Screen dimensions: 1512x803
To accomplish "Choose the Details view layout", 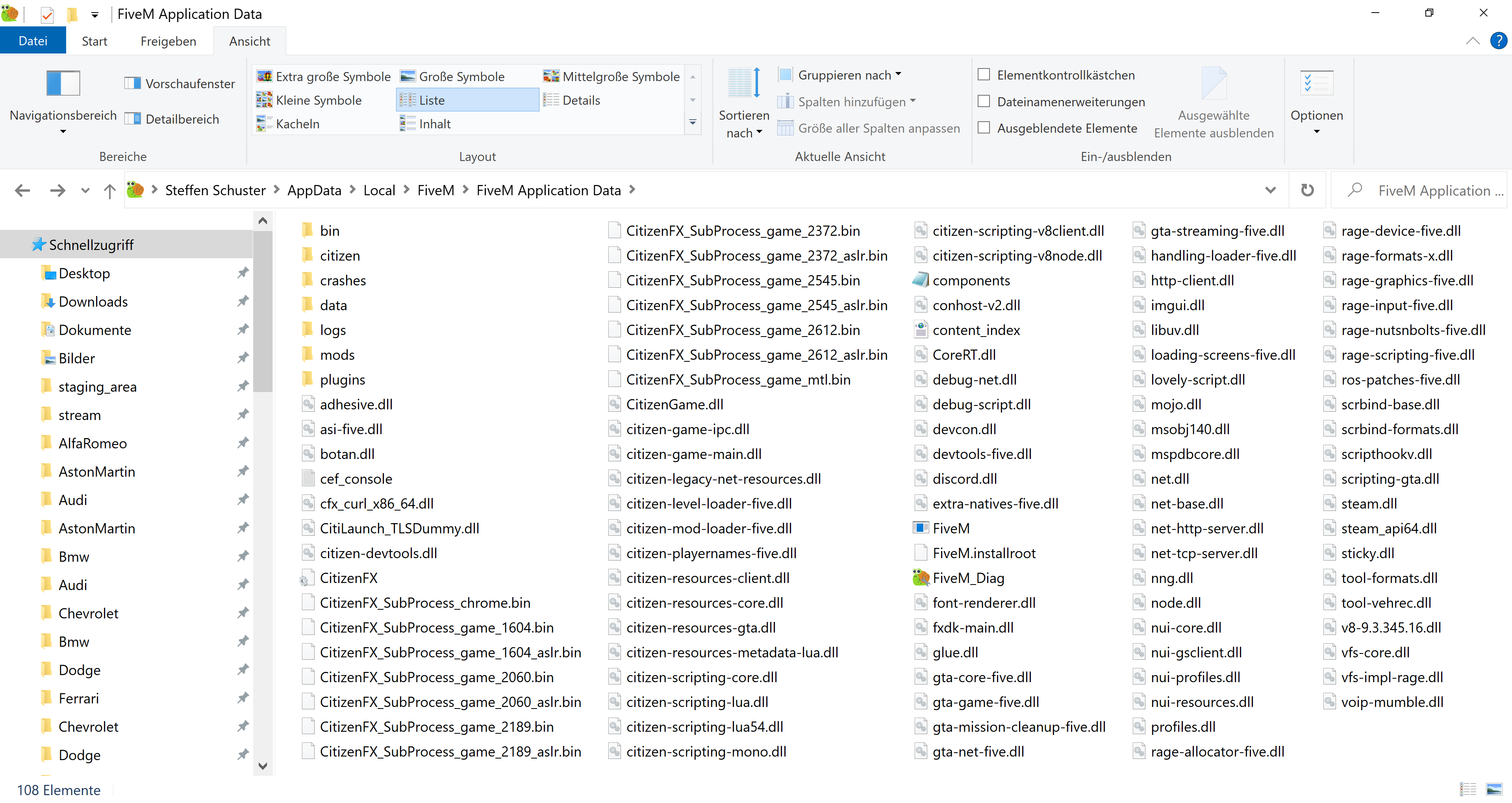I will pyautogui.click(x=572, y=100).
